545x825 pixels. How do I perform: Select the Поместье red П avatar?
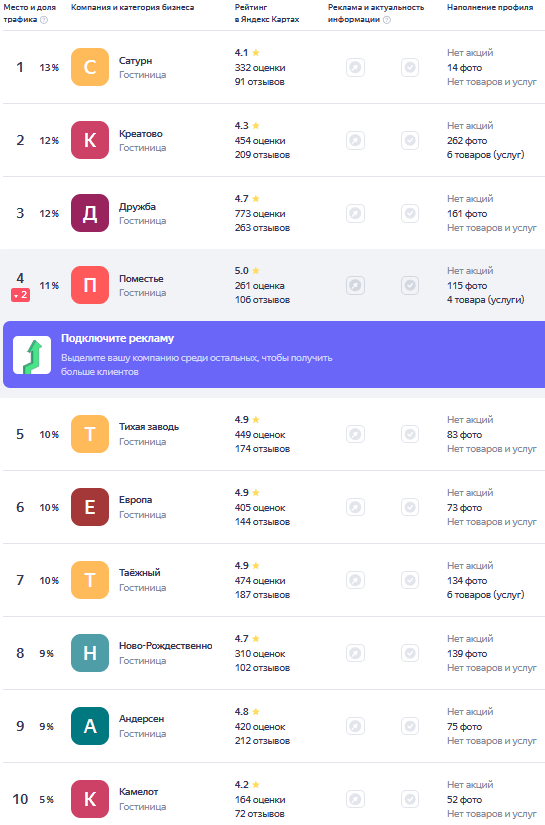90,285
